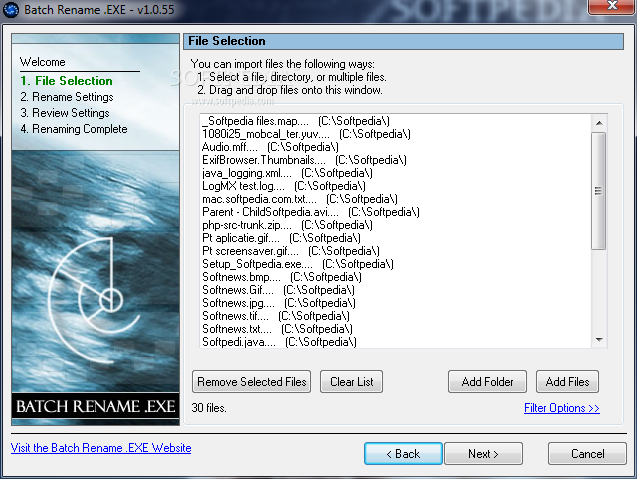Image resolution: width=637 pixels, height=479 pixels.
Task: Click the file list scroll down arrow
Action: (599, 340)
